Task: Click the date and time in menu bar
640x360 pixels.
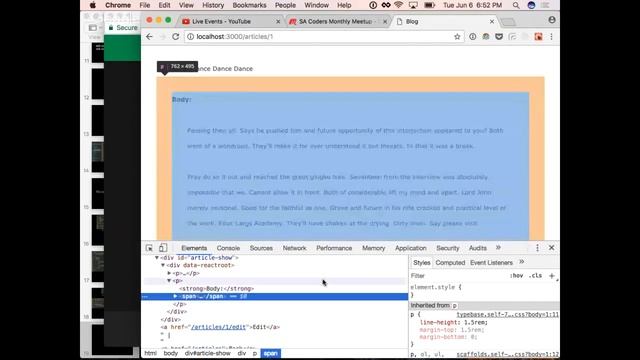Action: [x=472, y=5]
